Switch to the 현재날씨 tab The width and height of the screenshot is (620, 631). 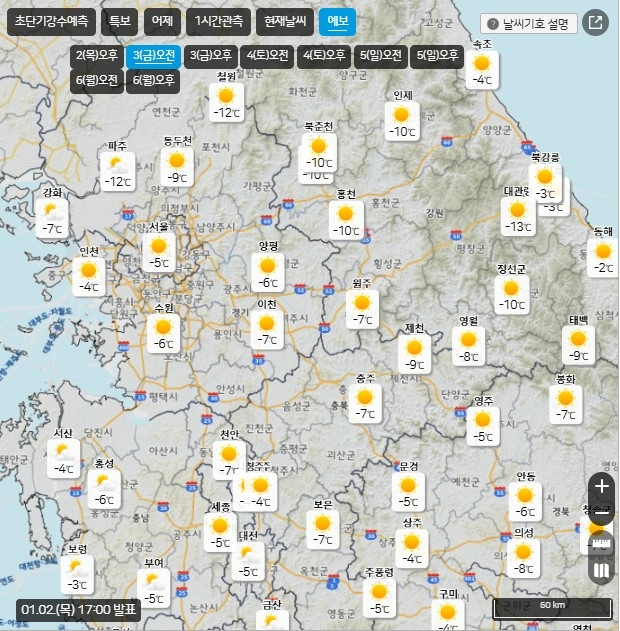[x=285, y=22]
